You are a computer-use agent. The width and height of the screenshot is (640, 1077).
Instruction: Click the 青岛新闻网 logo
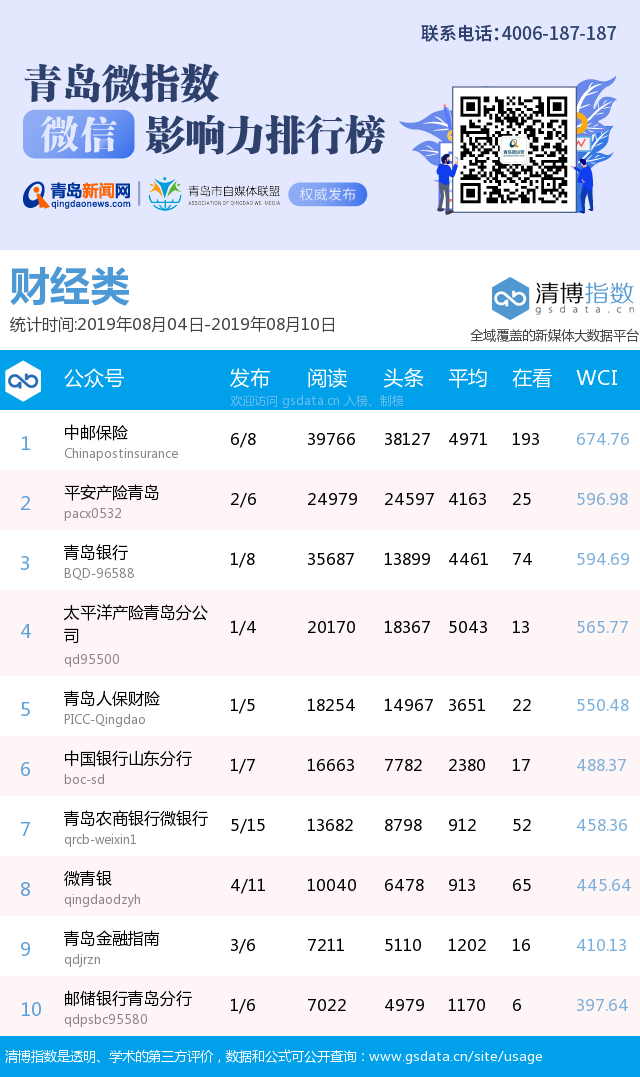pyautogui.click(x=78, y=194)
